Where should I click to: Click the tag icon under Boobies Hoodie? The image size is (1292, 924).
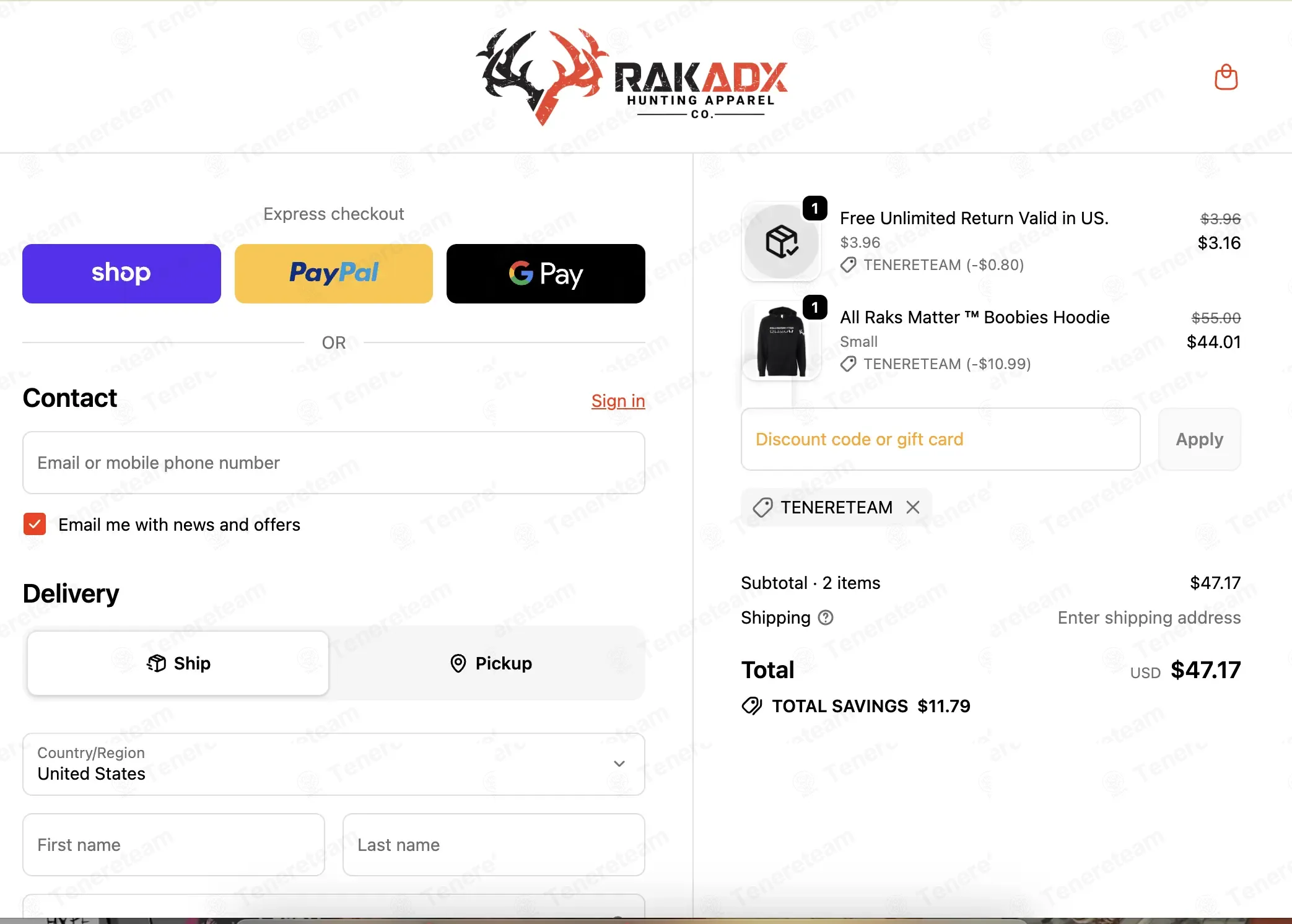[x=848, y=364]
